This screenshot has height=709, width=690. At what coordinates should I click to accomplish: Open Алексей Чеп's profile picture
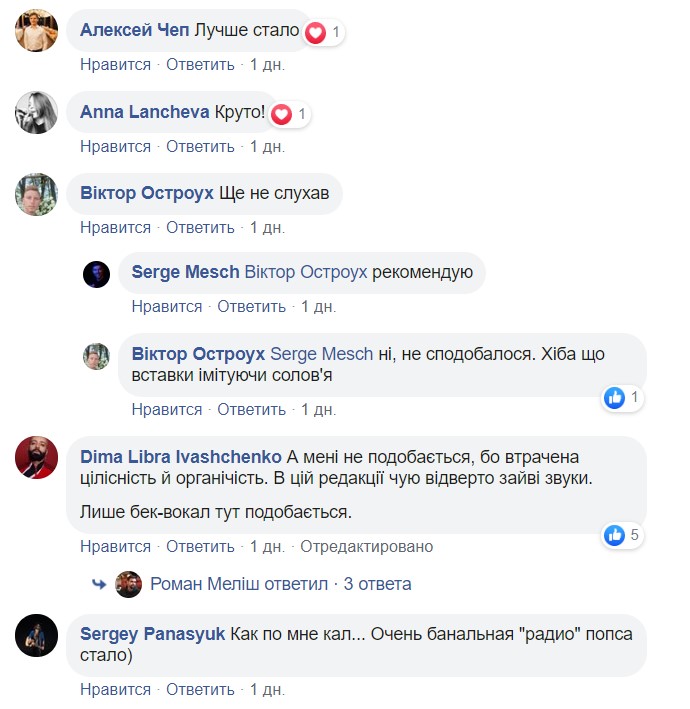36,30
